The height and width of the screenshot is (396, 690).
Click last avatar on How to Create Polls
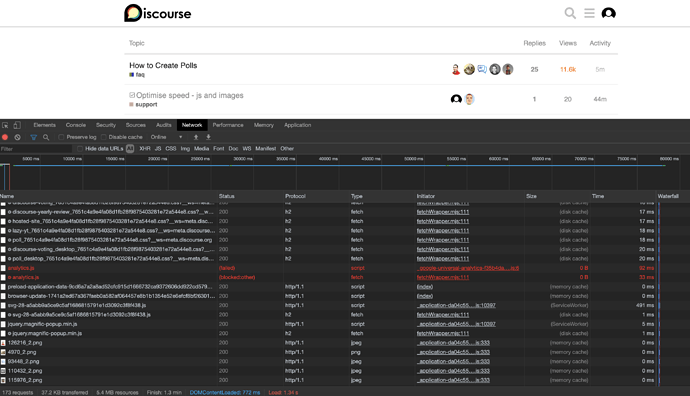pos(508,70)
